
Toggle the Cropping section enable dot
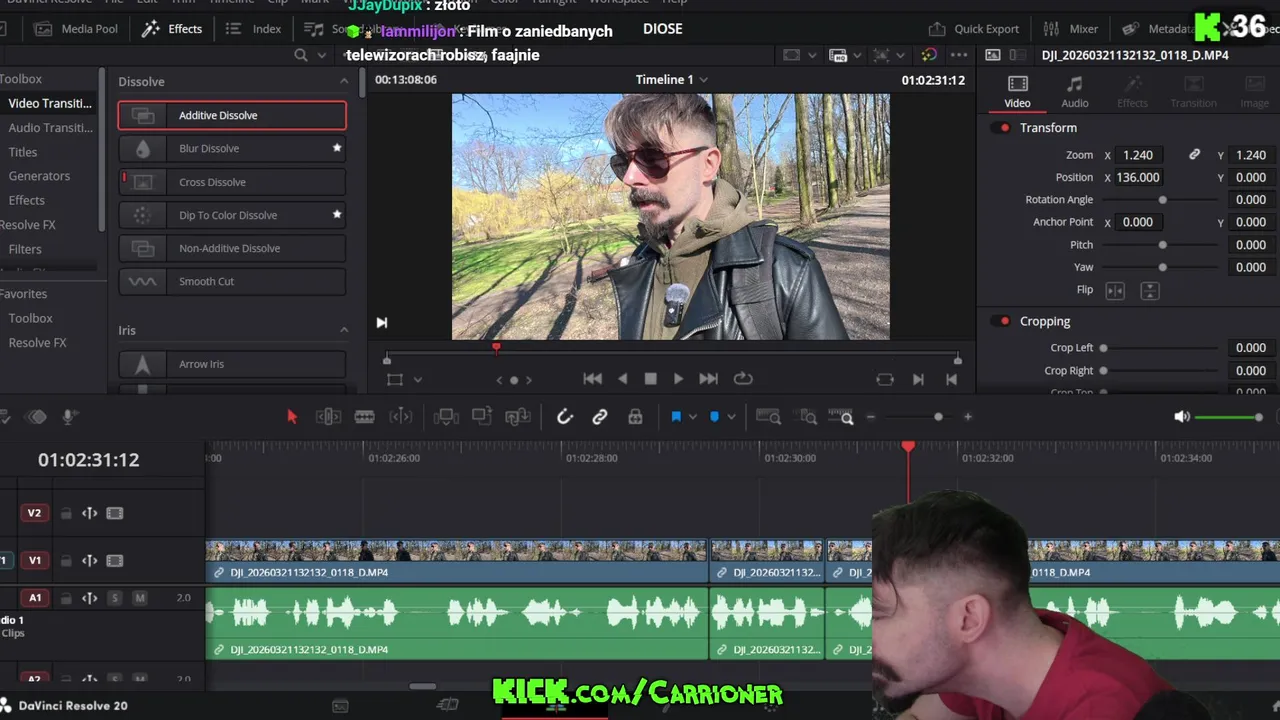click(x=1005, y=321)
